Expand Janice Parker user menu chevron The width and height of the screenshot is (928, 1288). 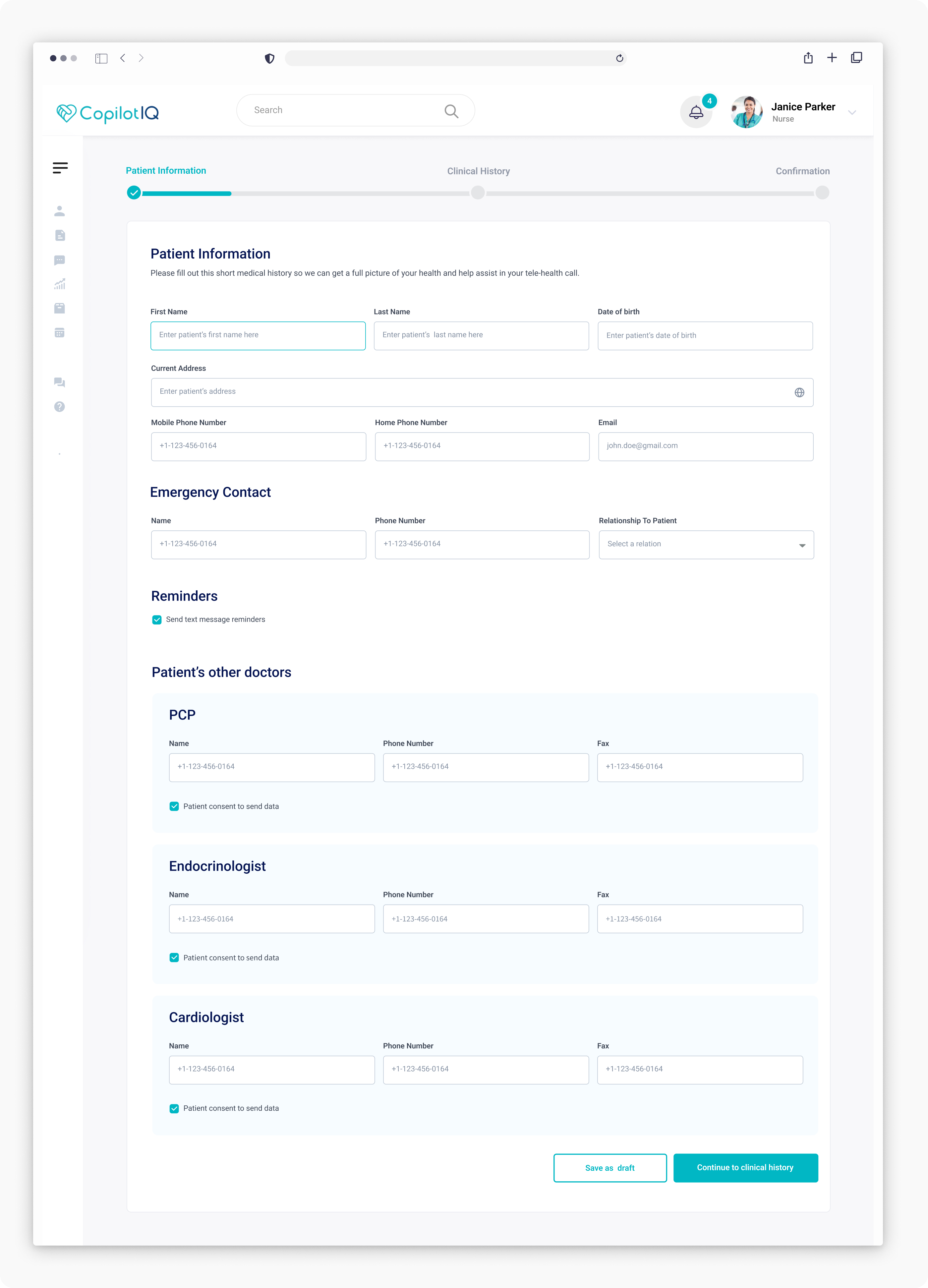[851, 112]
